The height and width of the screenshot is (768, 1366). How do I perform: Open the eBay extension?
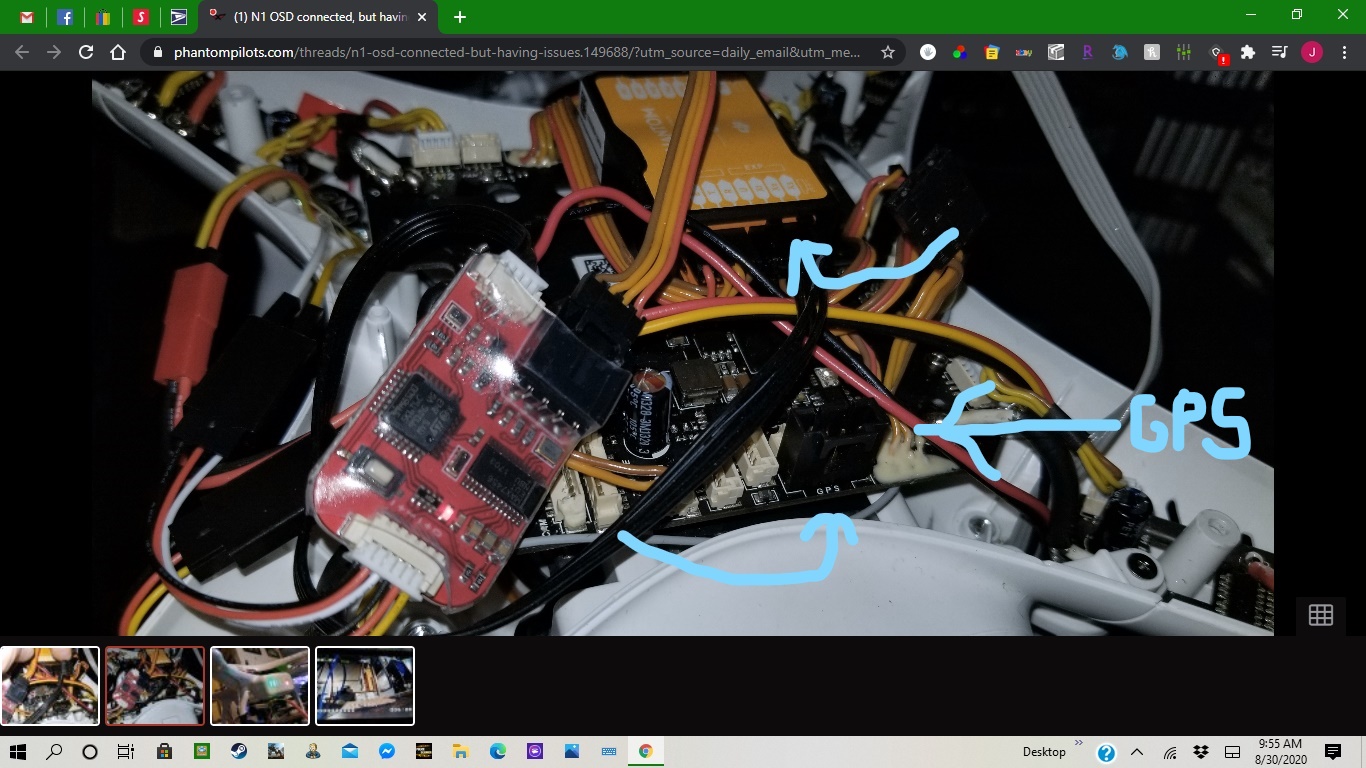[x=1024, y=52]
